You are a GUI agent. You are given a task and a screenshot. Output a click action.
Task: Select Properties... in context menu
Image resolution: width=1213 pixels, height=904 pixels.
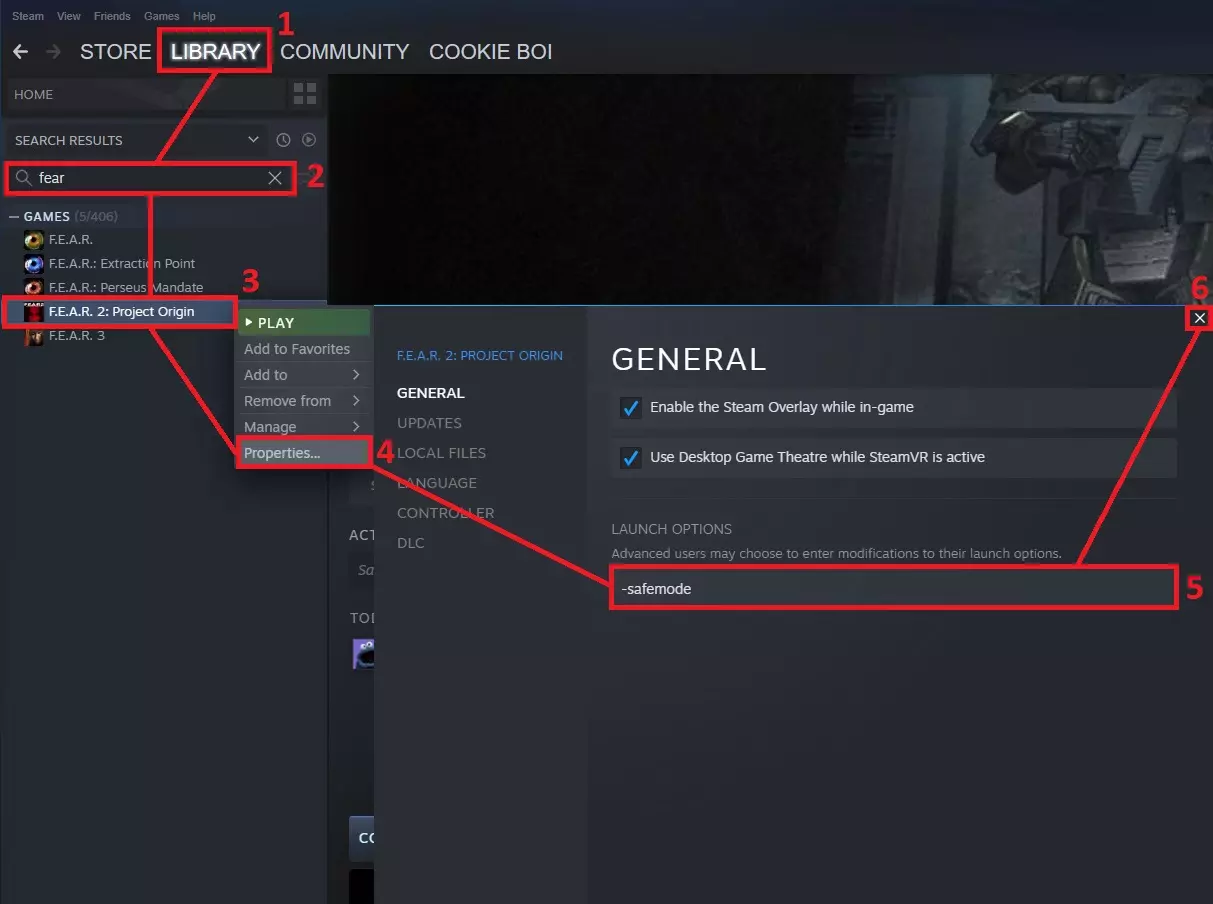303,453
